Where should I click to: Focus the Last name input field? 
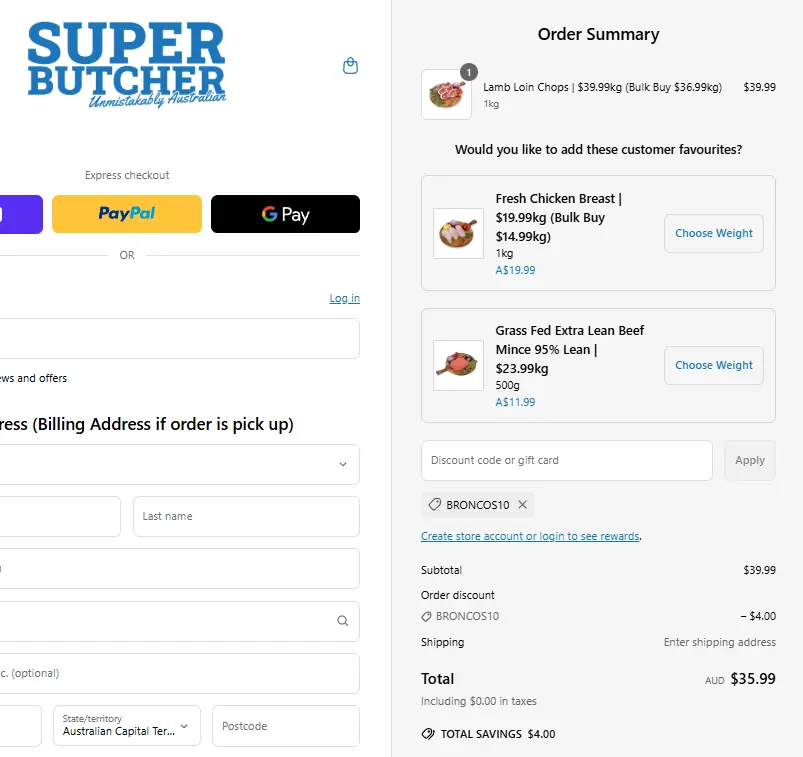[x=246, y=516]
